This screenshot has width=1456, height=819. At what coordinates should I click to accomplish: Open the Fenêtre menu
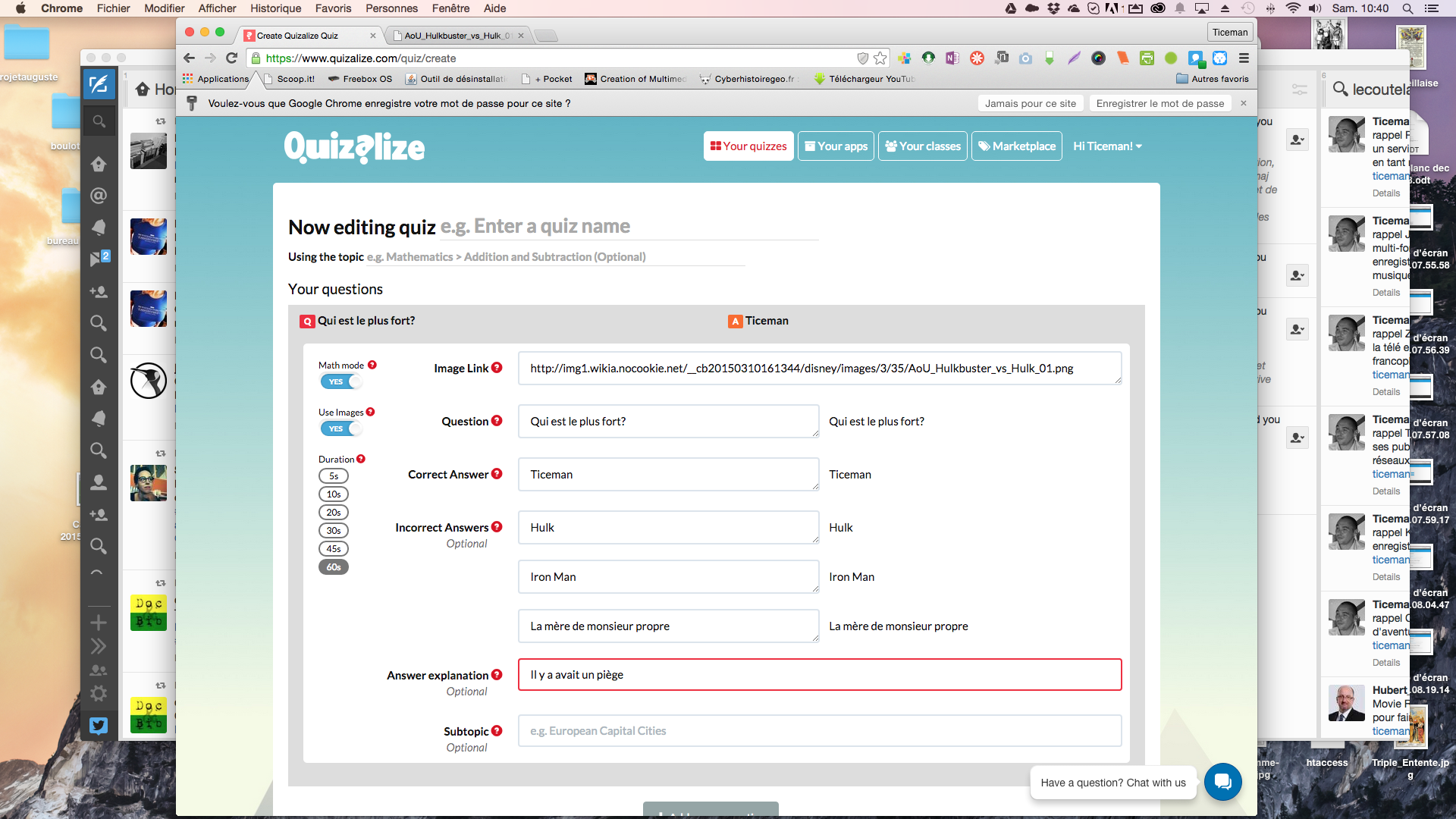pyautogui.click(x=450, y=8)
